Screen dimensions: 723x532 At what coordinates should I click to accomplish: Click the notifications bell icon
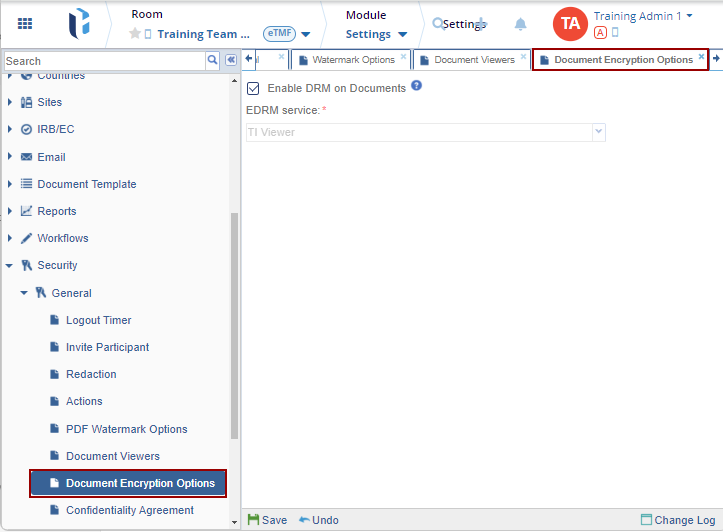coord(520,24)
